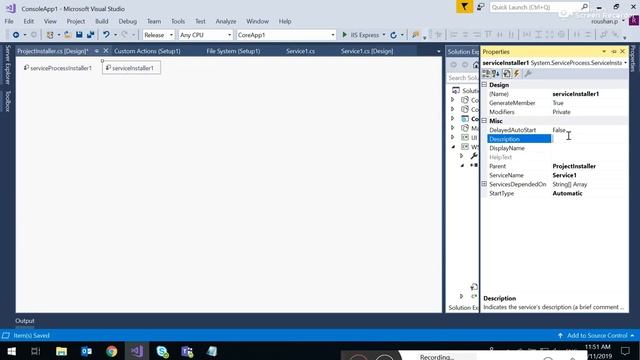The height and width of the screenshot is (360, 640).
Task: Open the Analyze menu
Action: (x=226, y=21)
